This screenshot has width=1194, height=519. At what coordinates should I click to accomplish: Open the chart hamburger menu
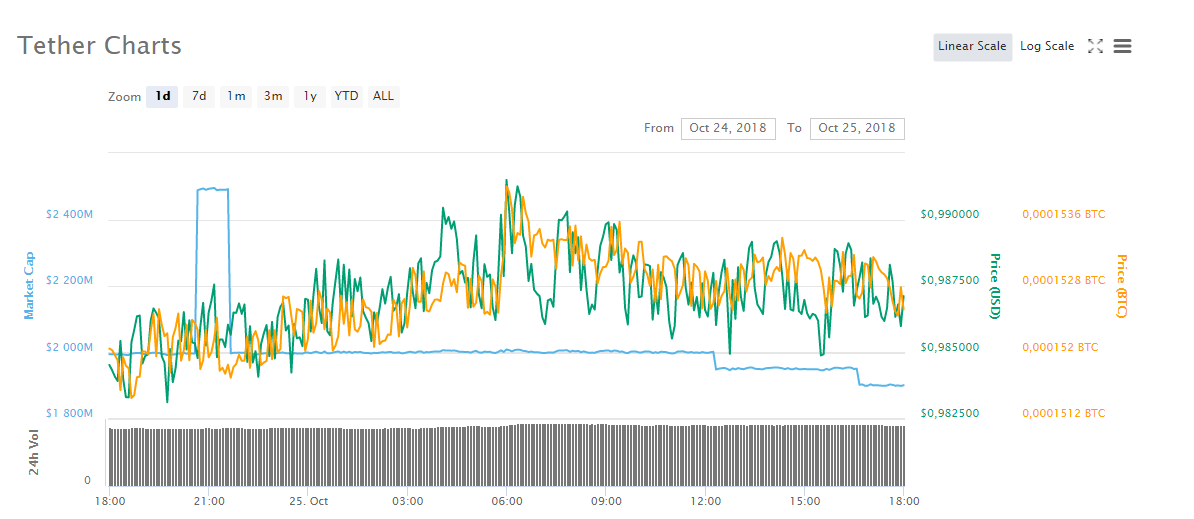tap(1122, 46)
